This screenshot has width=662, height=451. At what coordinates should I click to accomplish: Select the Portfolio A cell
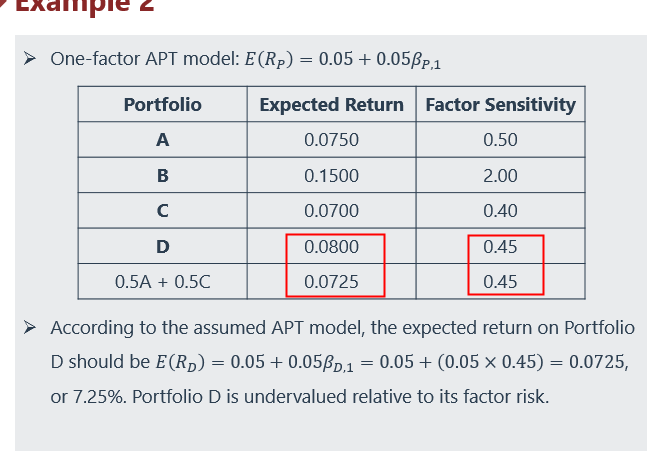(162, 140)
